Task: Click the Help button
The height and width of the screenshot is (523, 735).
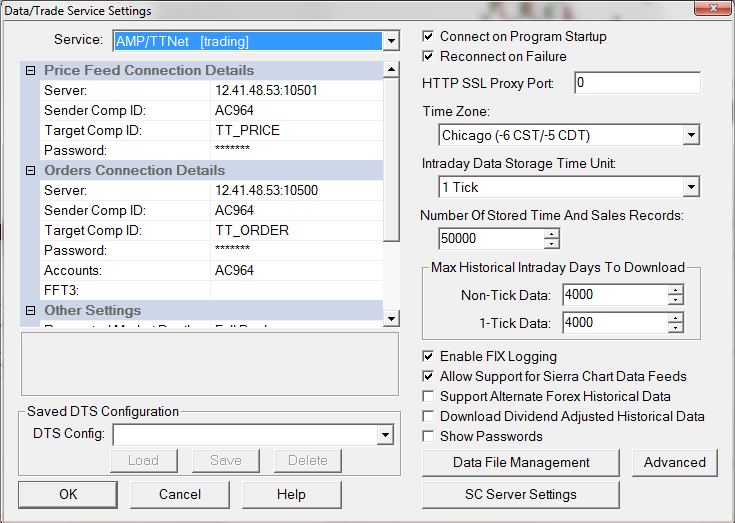Action: point(292,494)
